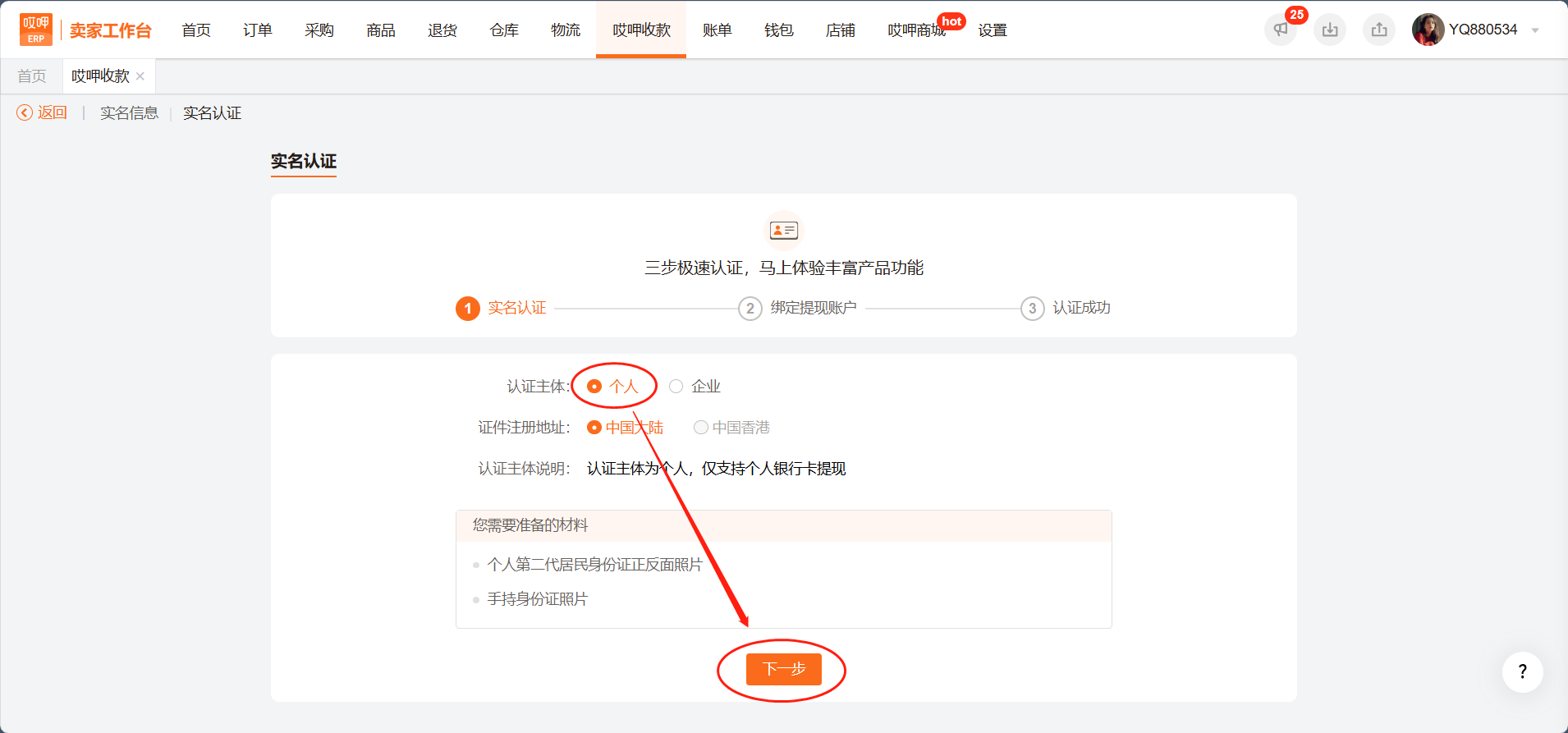Click the upload export icon

1379,30
